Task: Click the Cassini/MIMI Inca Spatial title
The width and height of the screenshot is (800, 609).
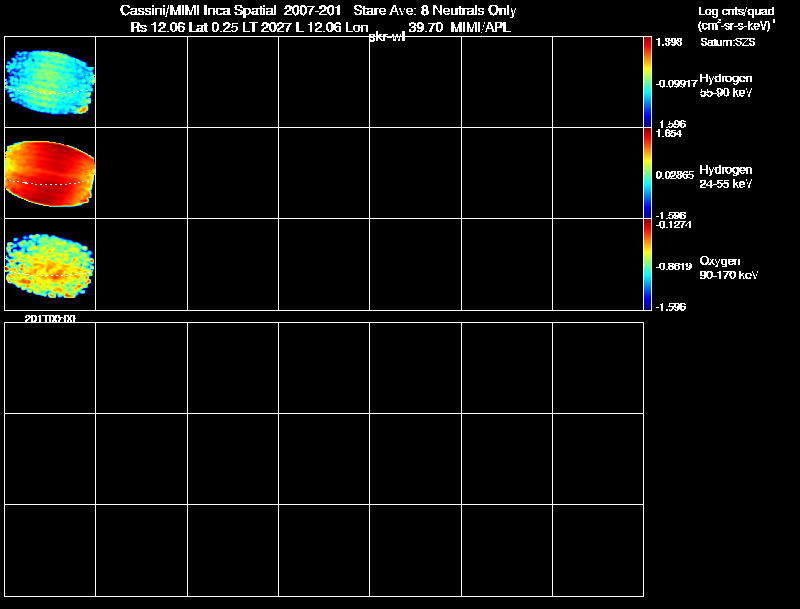Action: pos(198,10)
